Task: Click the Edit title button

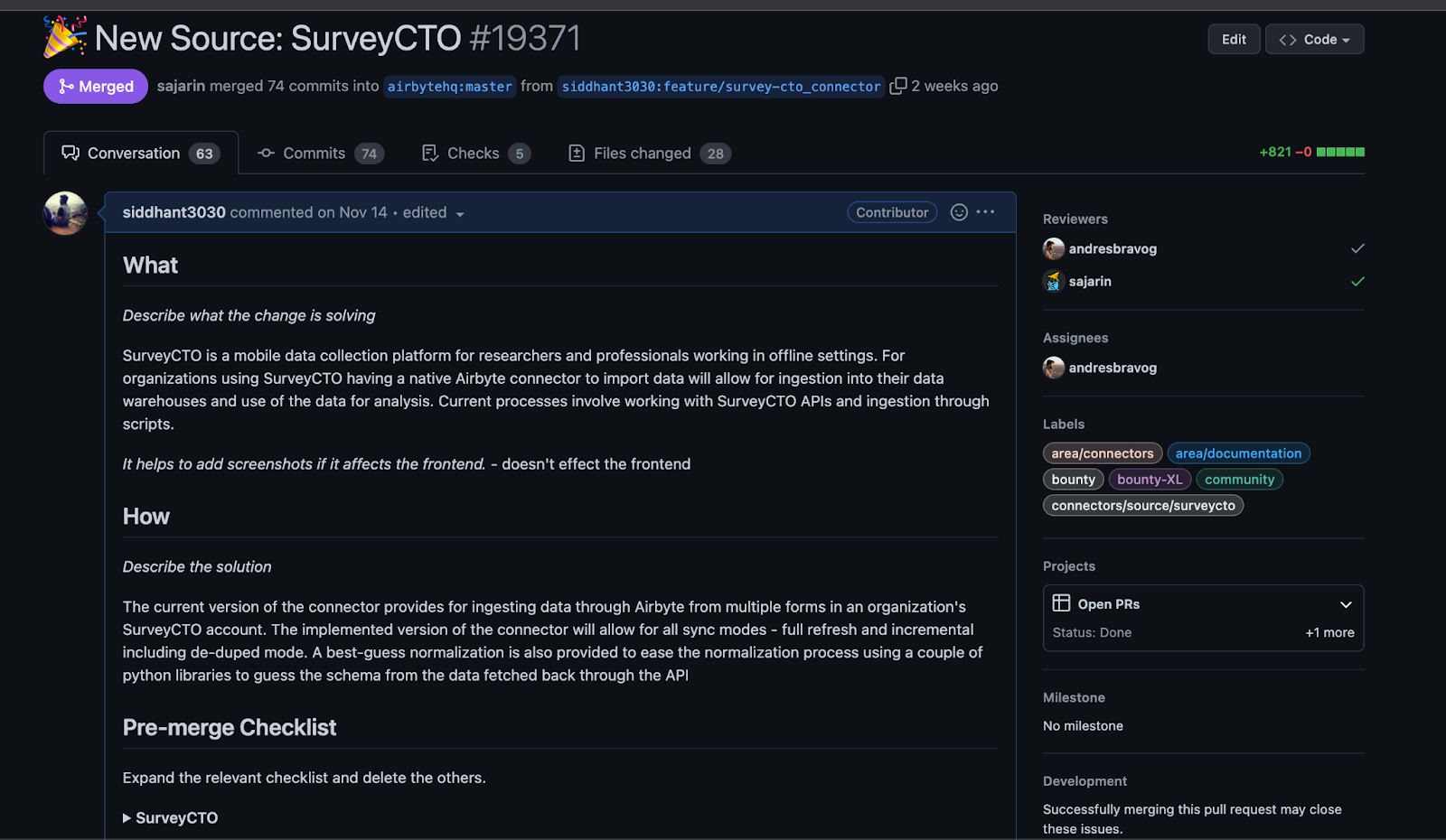Action: (x=1234, y=40)
